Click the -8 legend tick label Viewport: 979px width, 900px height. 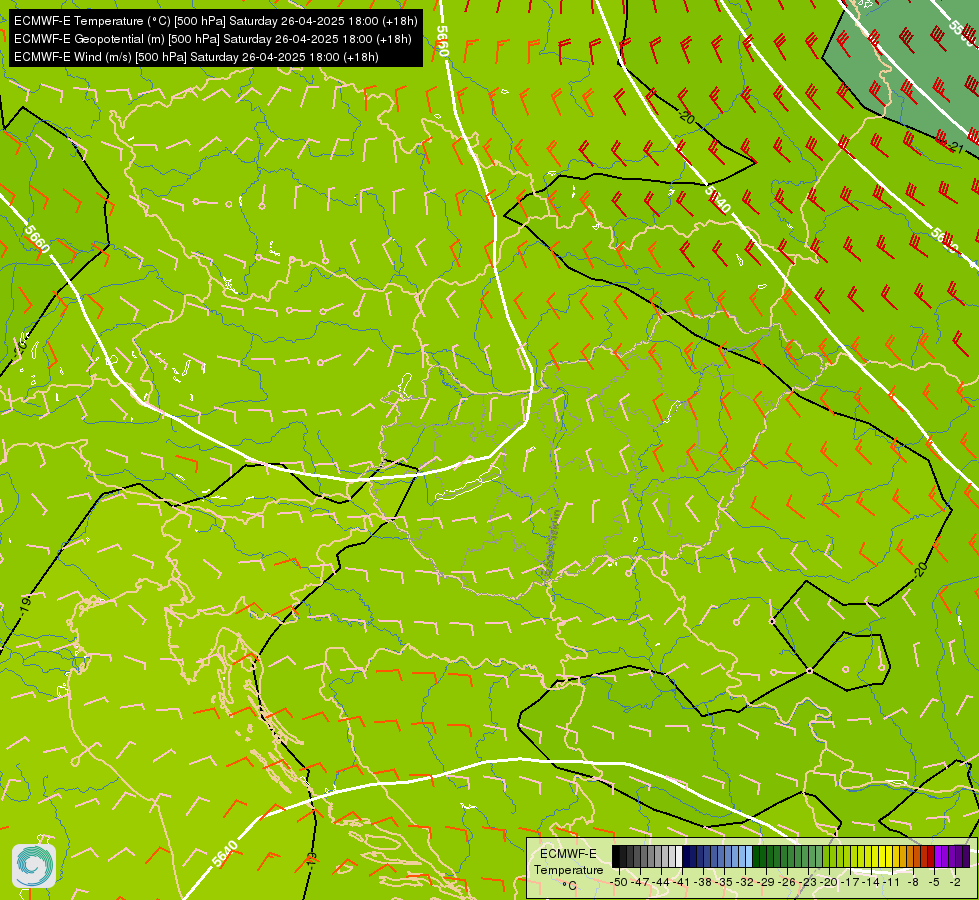click(x=913, y=882)
